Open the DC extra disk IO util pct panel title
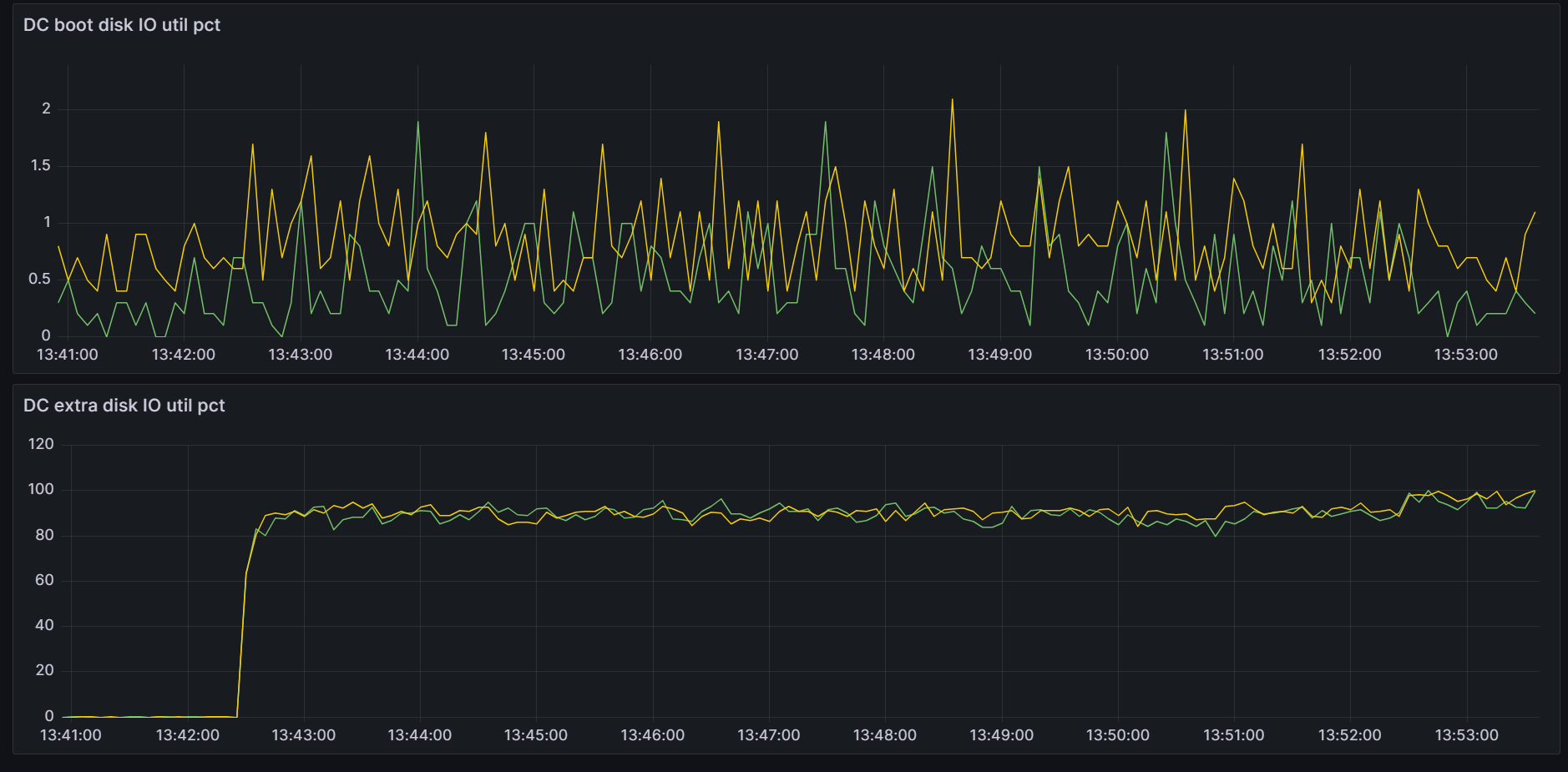The width and height of the screenshot is (1568, 772). 124,406
